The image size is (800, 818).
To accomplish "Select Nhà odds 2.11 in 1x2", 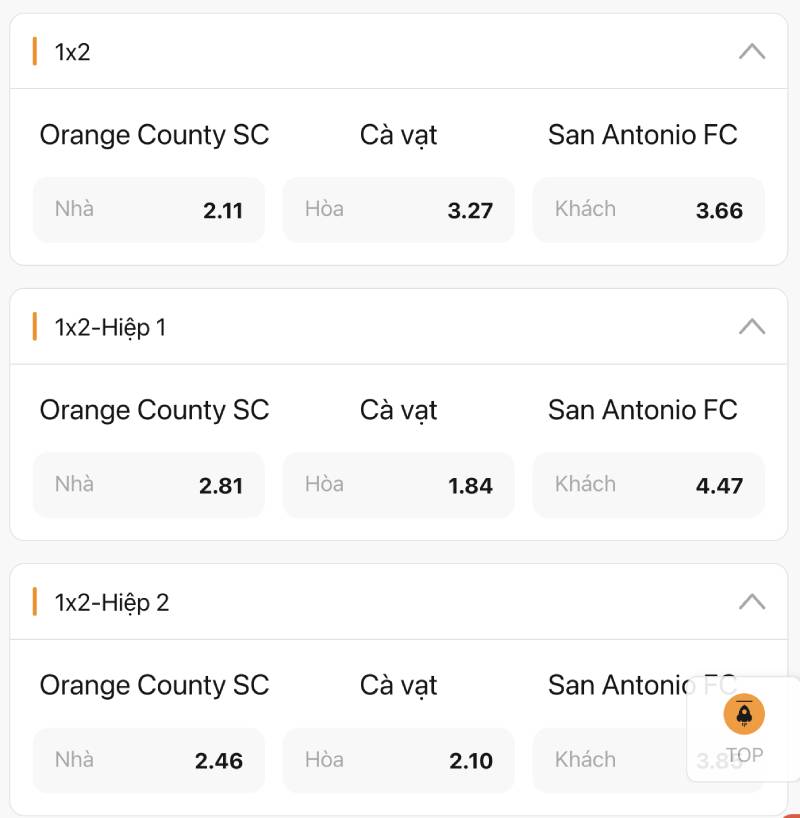I will (149, 210).
